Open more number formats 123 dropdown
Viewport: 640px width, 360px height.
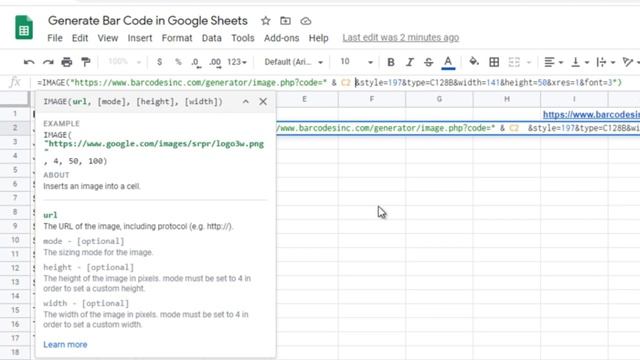[237, 62]
